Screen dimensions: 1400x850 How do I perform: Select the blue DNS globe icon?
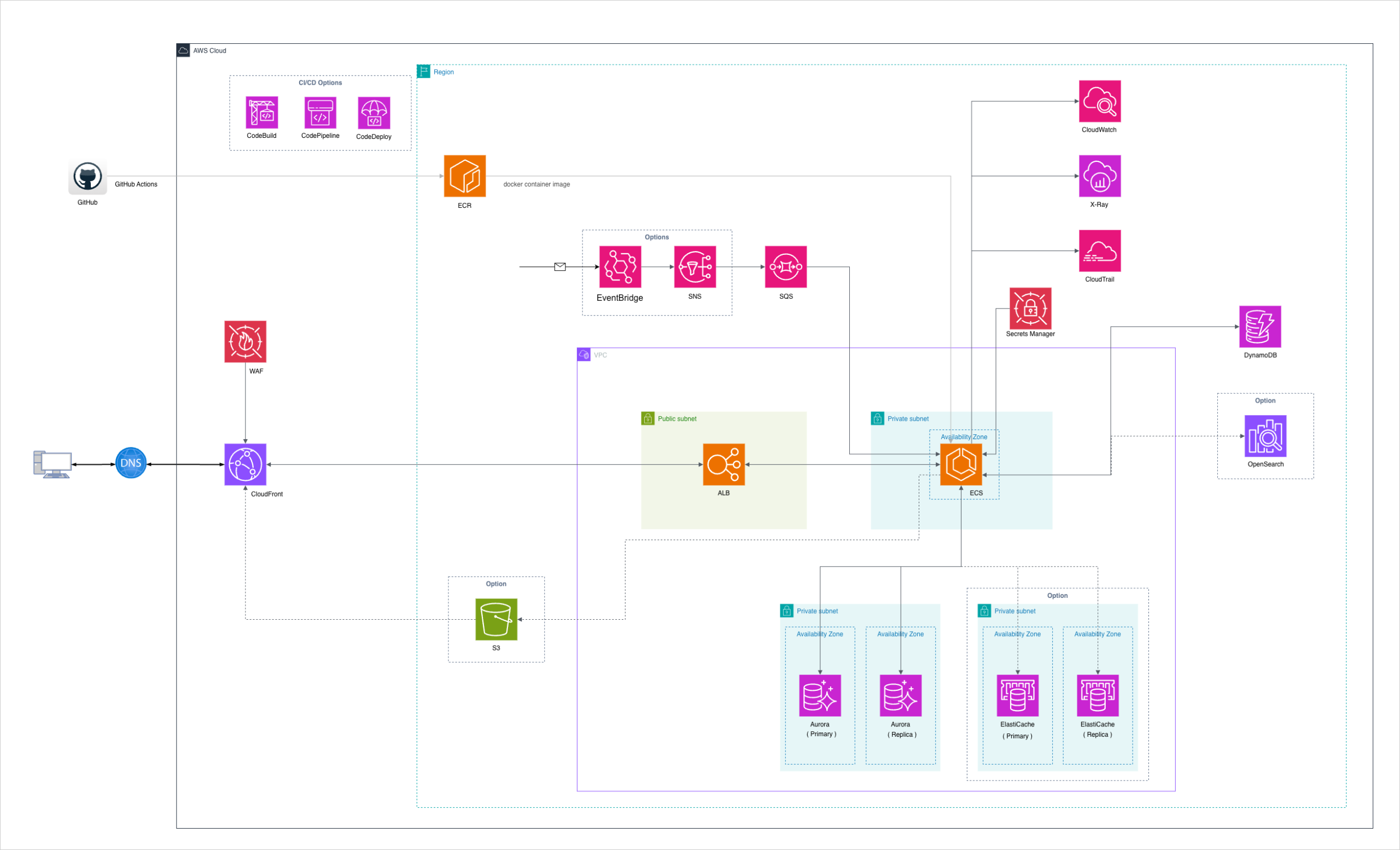point(131,463)
